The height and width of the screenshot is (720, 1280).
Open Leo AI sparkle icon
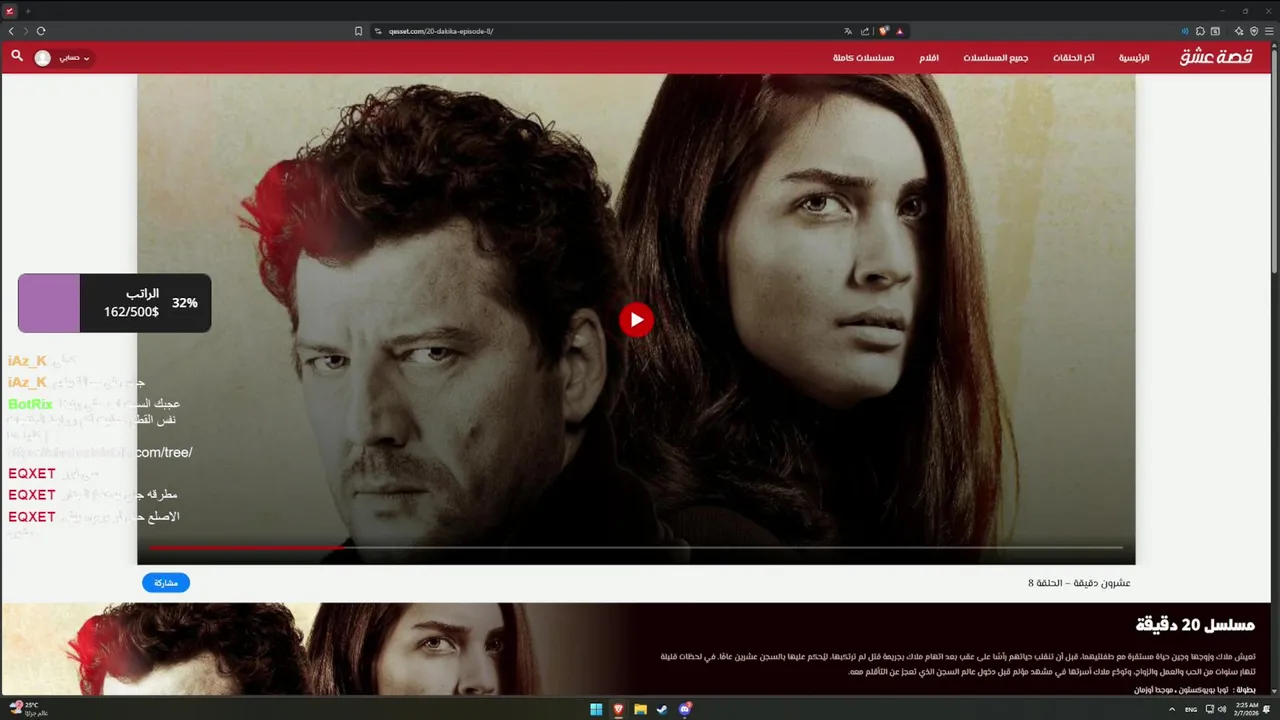1241,31
